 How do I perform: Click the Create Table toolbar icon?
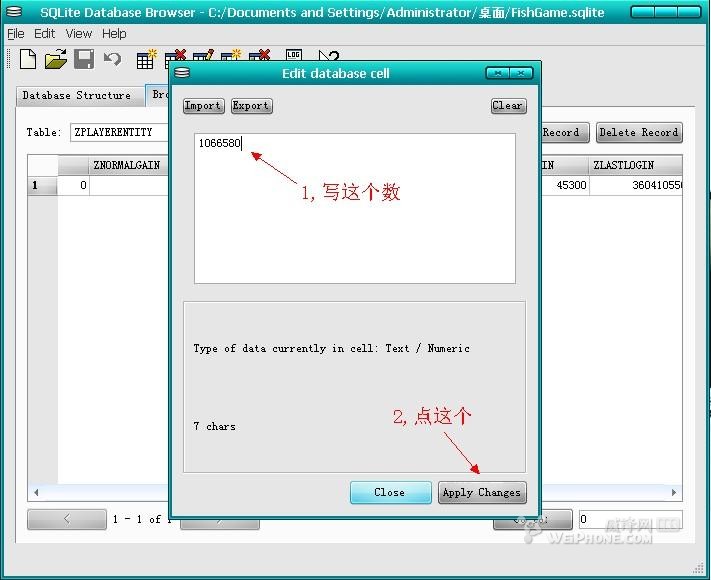(146, 59)
